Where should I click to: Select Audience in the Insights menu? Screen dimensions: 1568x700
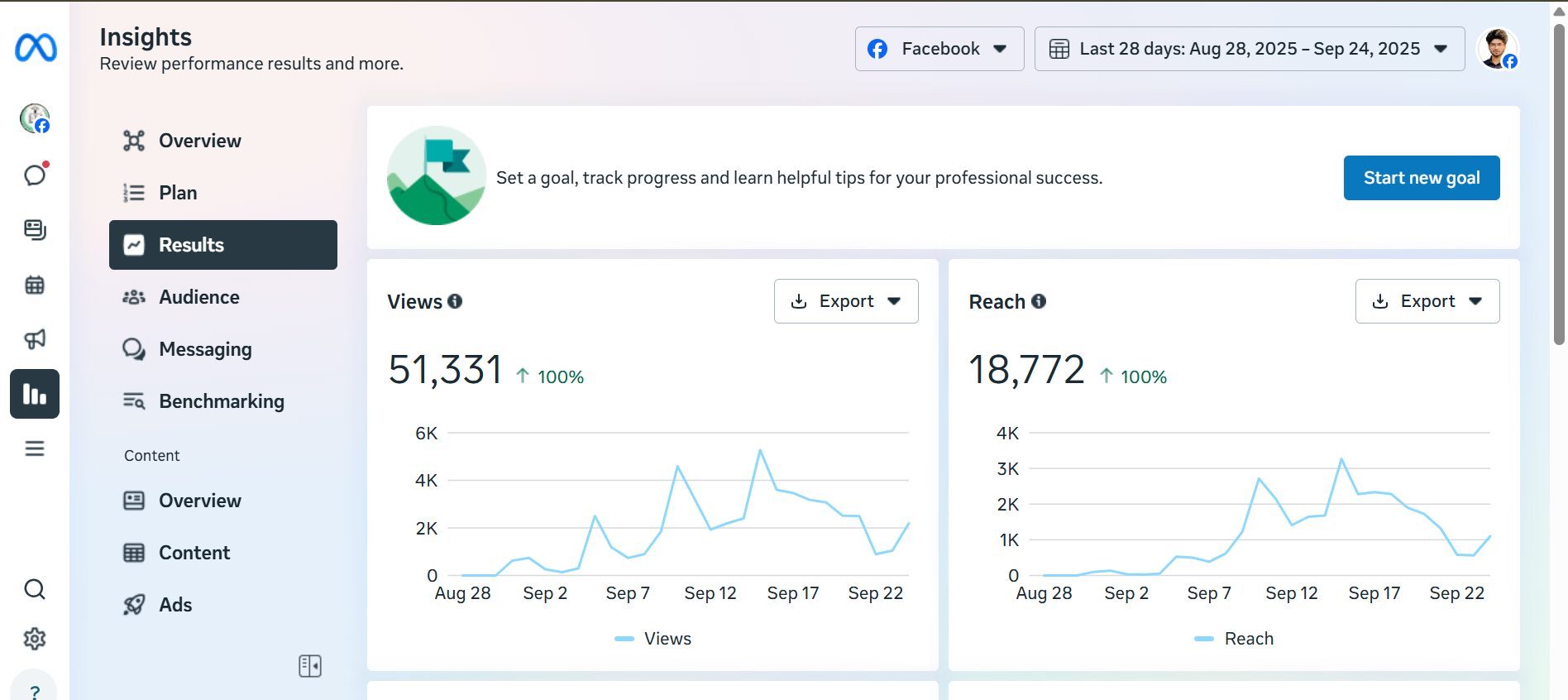coord(199,297)
